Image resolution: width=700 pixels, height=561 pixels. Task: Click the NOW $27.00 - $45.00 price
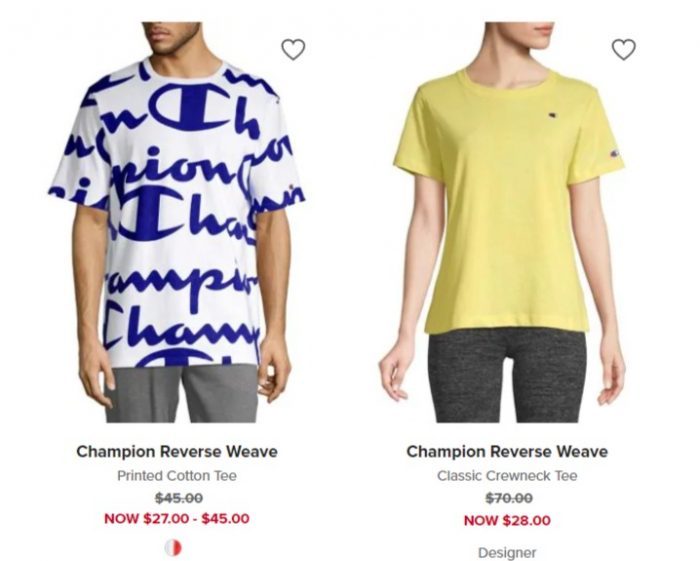pyautogui.click(x=177, y=519)
